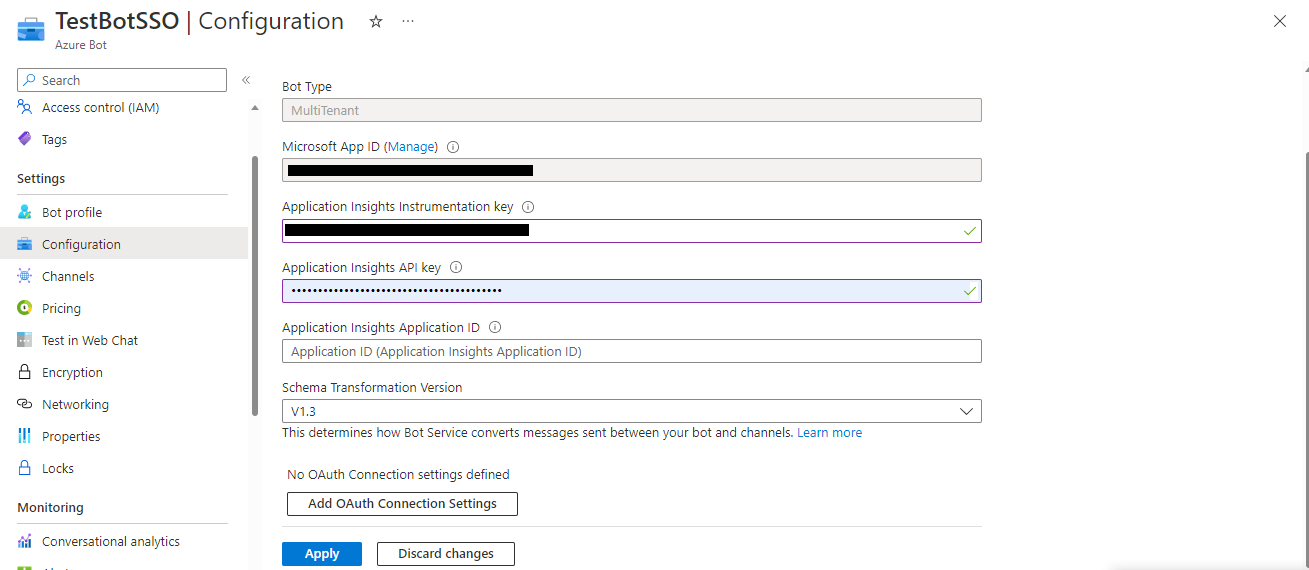The width and height of the screenshot is (1309, 570).
Task: Focus the sidebar Search box
Action: pos(122,80)
